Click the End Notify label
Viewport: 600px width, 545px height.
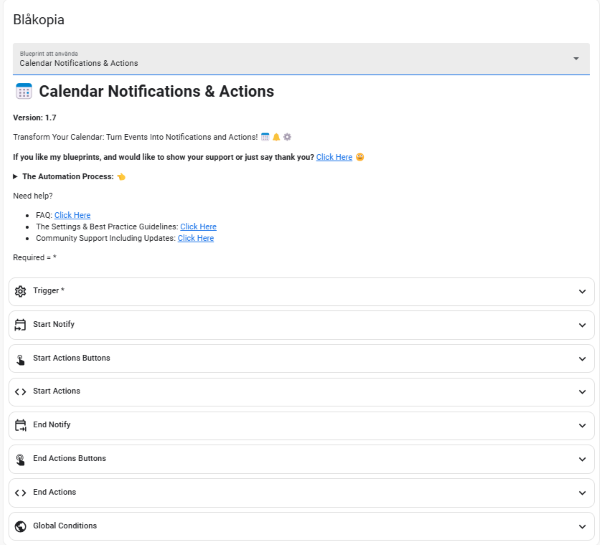pos(52,424)
